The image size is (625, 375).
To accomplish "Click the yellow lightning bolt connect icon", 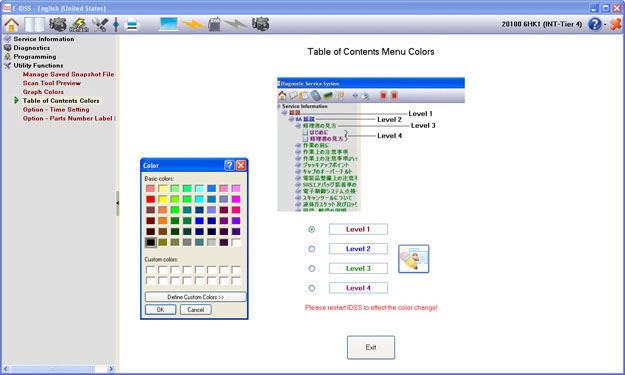I will point(193,25).
